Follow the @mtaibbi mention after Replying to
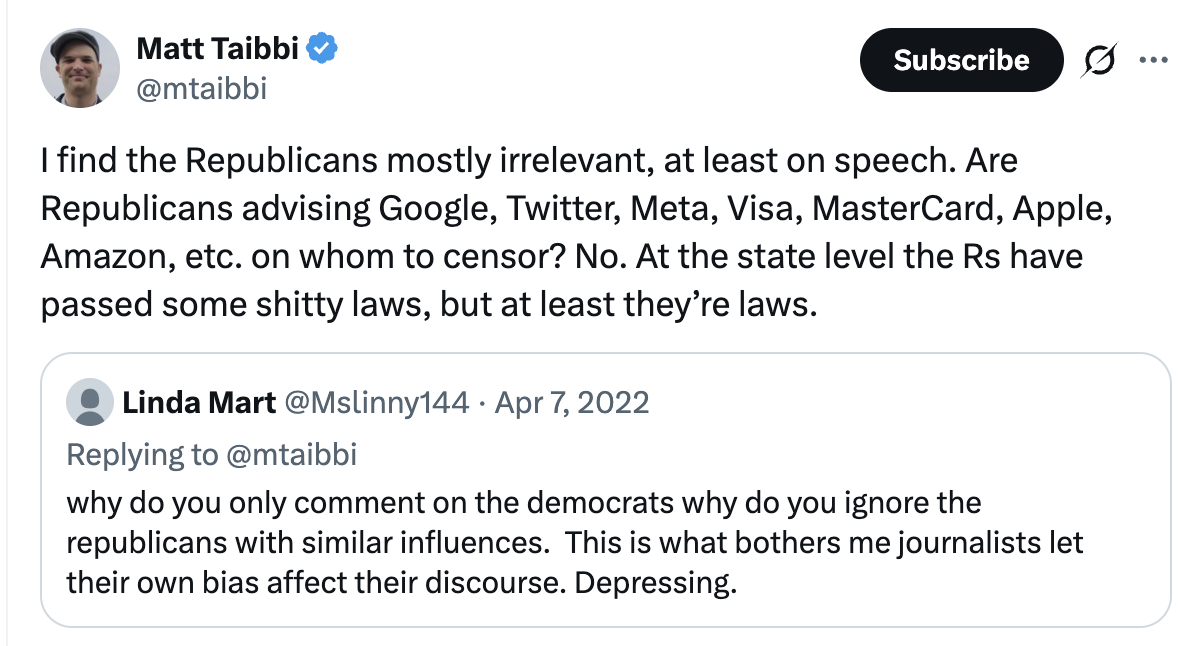1200x646 pixels. (290, 455)
